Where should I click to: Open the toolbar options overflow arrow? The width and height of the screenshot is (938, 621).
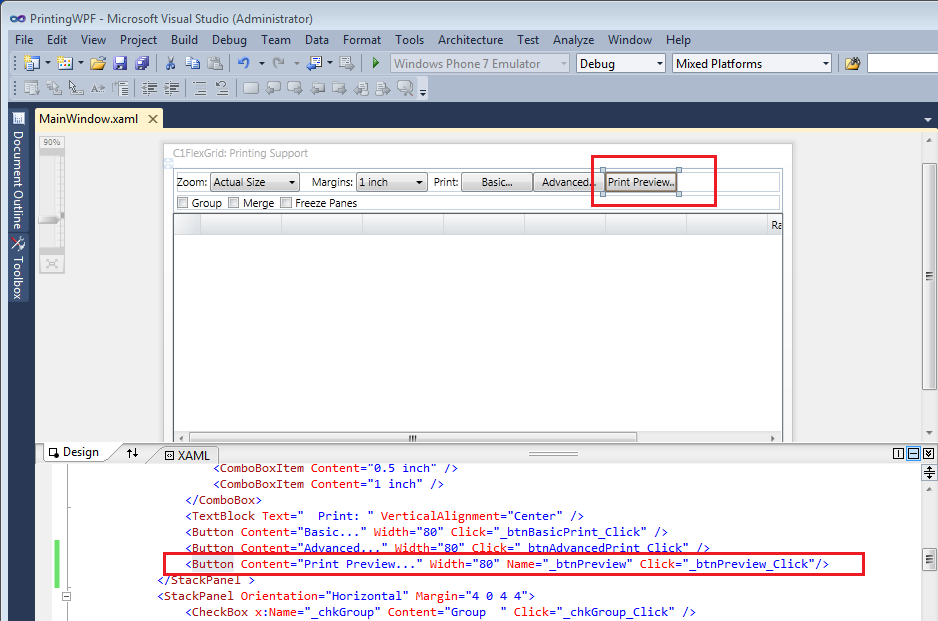tap(423, 92)
